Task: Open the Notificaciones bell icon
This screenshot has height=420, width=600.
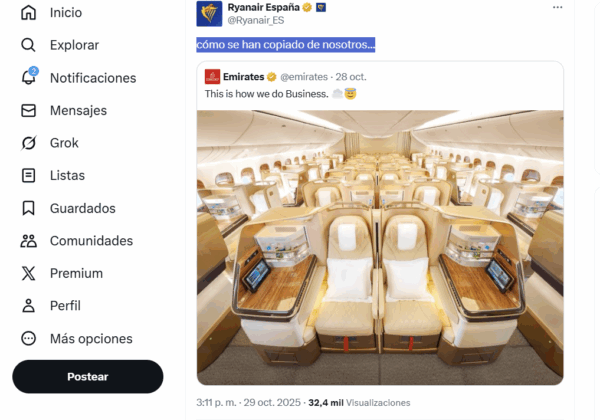Action: point(29,77)
